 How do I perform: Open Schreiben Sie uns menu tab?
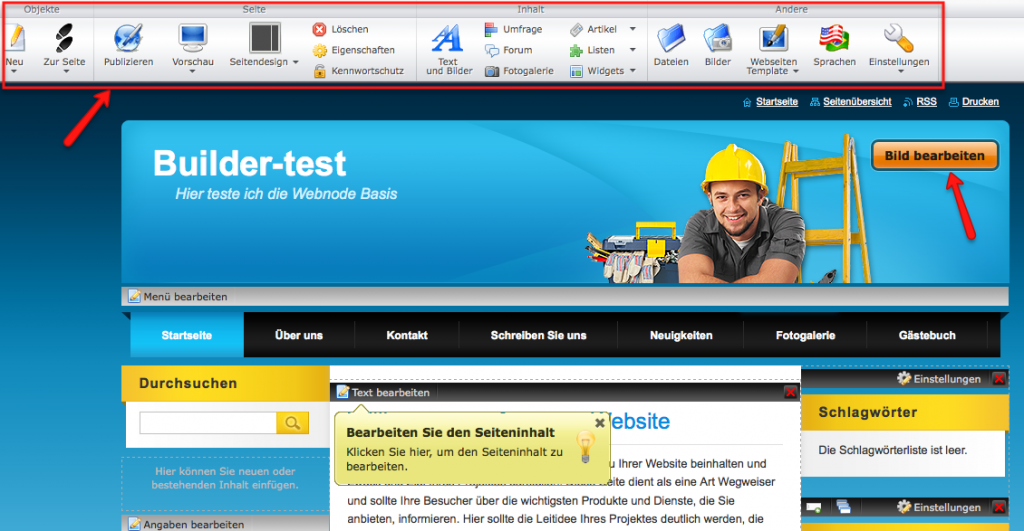pos(538,335)
